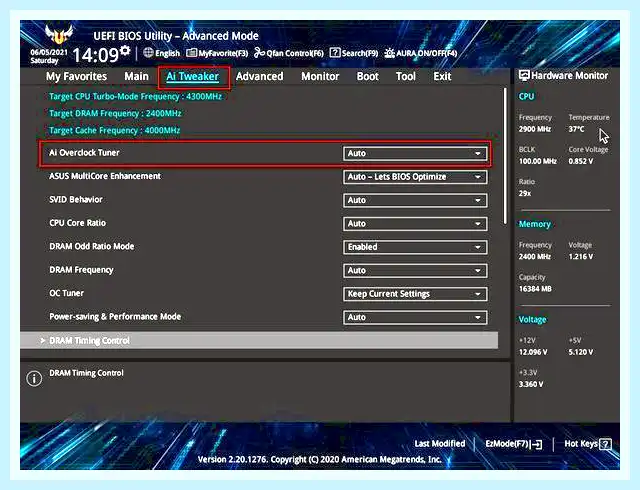Open the Ai Overclock Tuner dropdown

click(415, 154)
